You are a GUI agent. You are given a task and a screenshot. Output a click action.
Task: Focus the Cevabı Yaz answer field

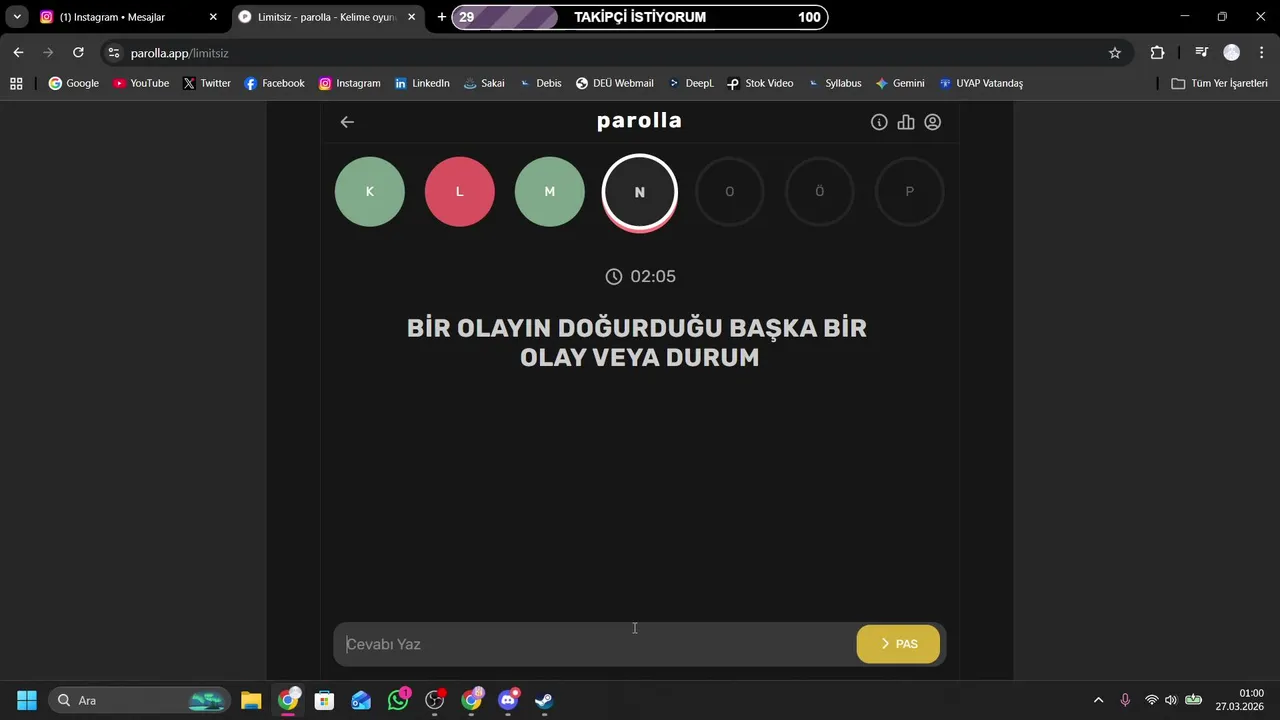[x=595, y=644]
